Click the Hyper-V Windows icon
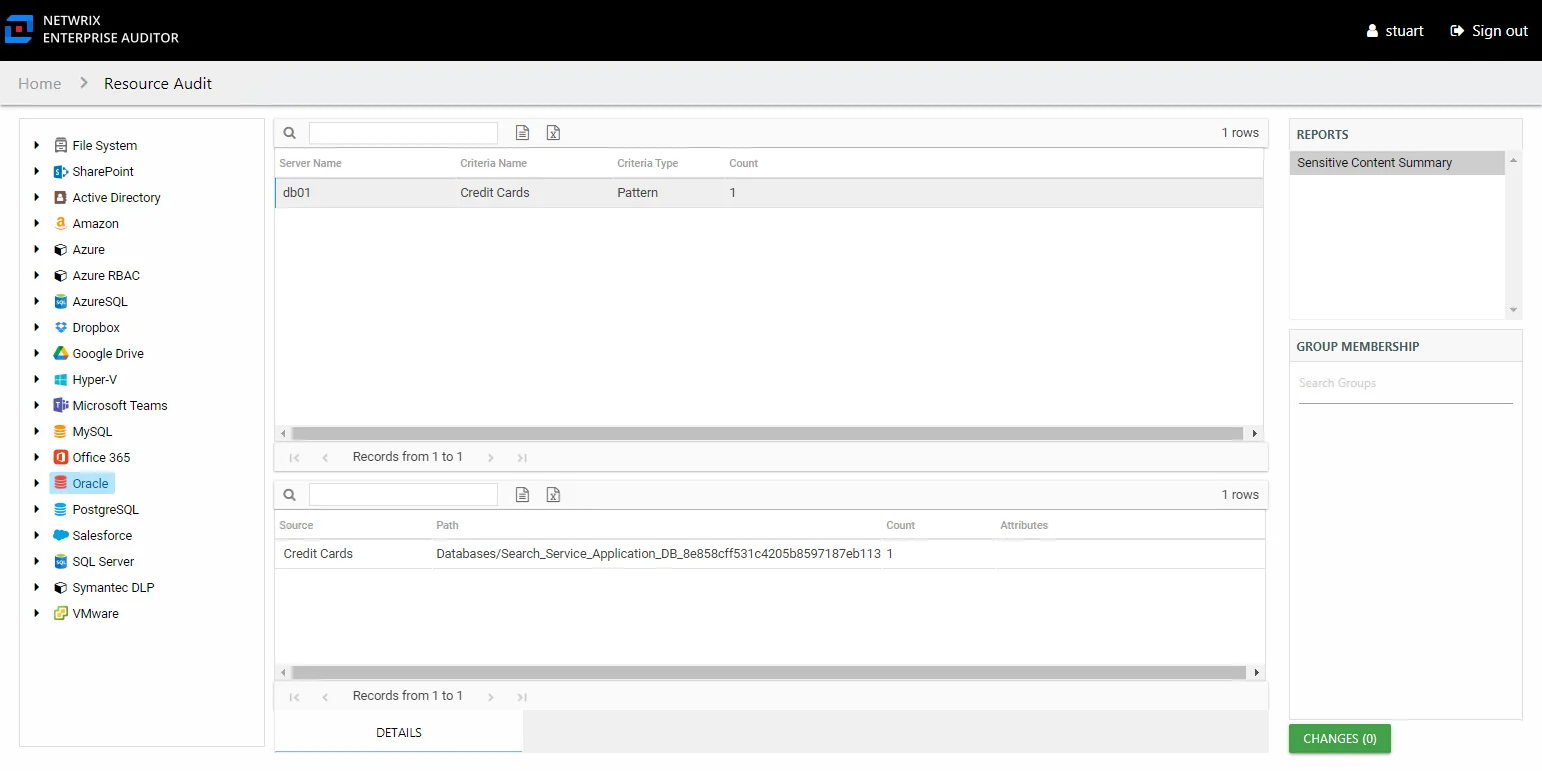The image size is (1542, 771). pyautogui.click(x=61, y=379)
